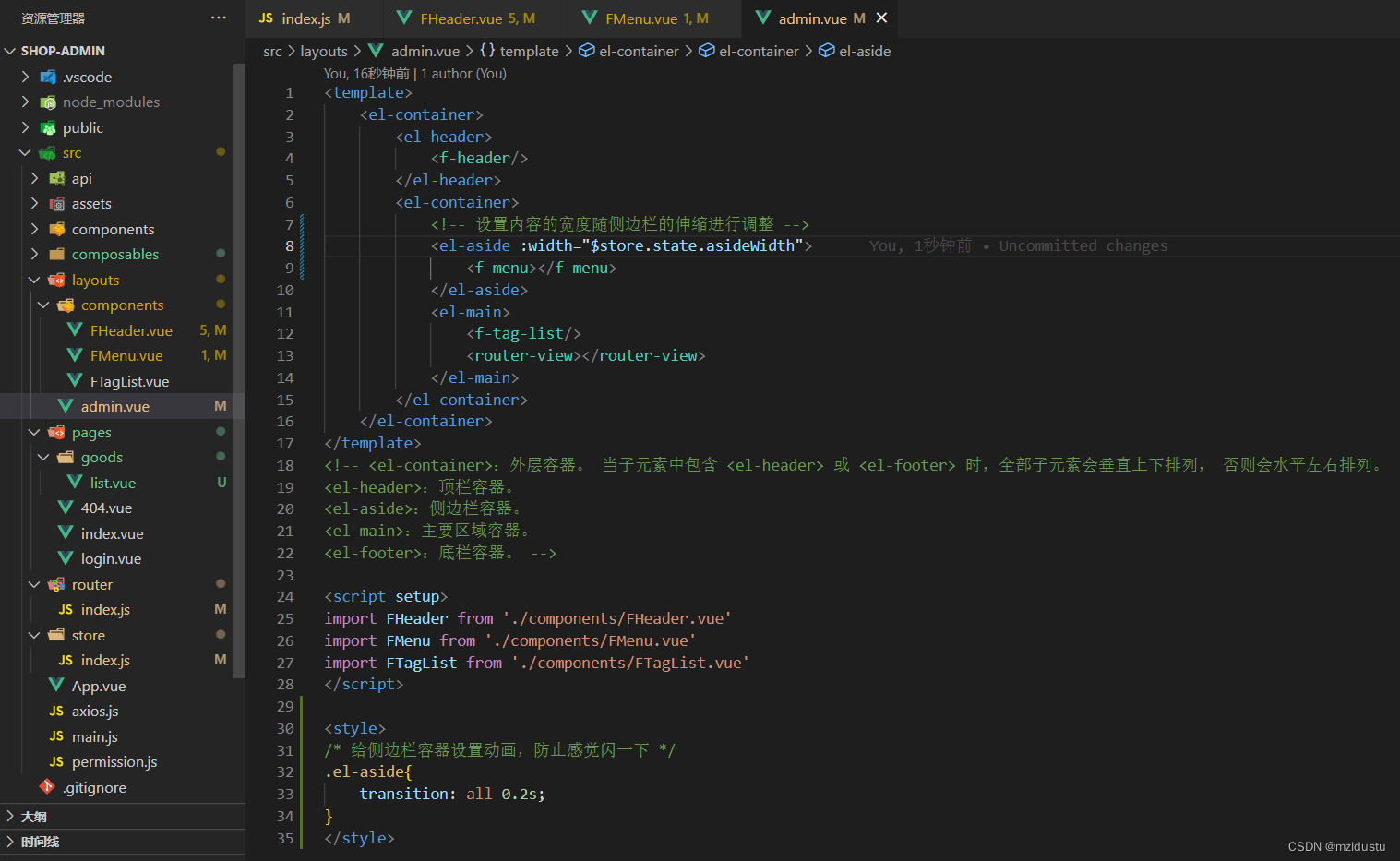Click the el-aside symbol icon in the breadcrumb

pyautogui.click(x=827, y=51)
